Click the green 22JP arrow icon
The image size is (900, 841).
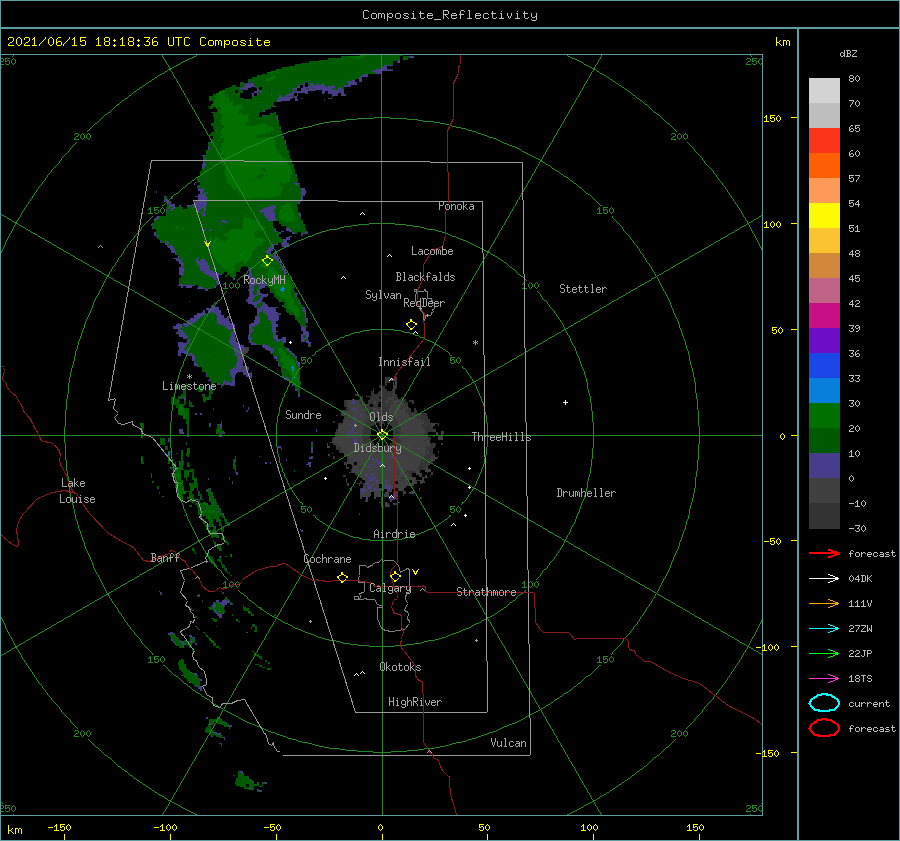[824, 653]
